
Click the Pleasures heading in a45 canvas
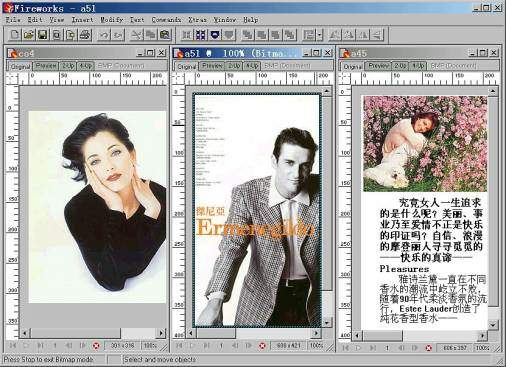[404, 269]
